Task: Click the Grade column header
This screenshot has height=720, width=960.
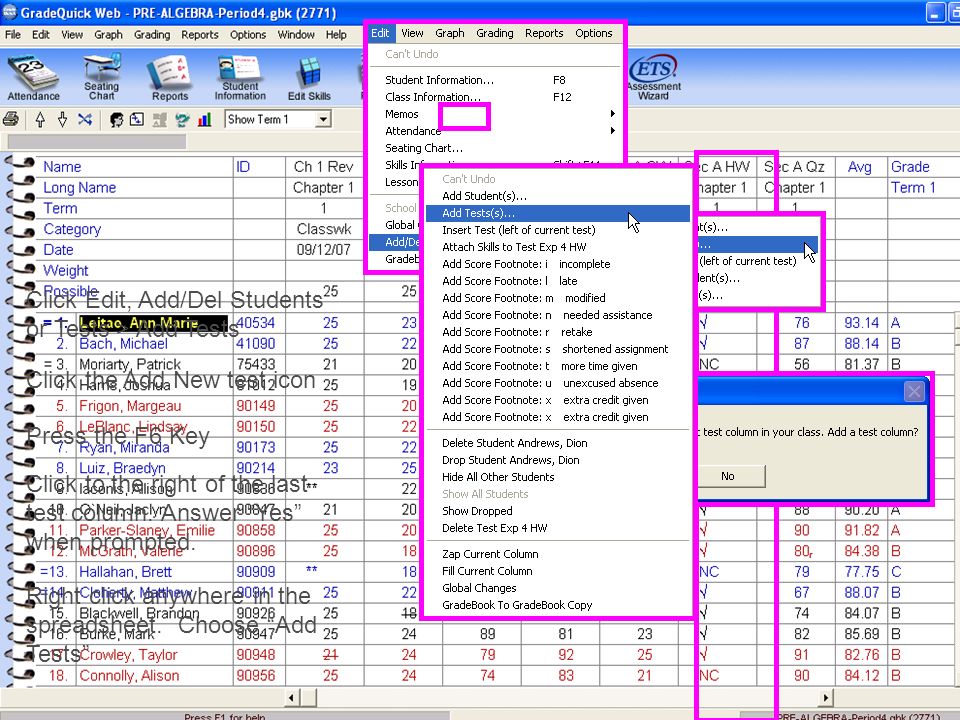Action: tap(910, 167)
